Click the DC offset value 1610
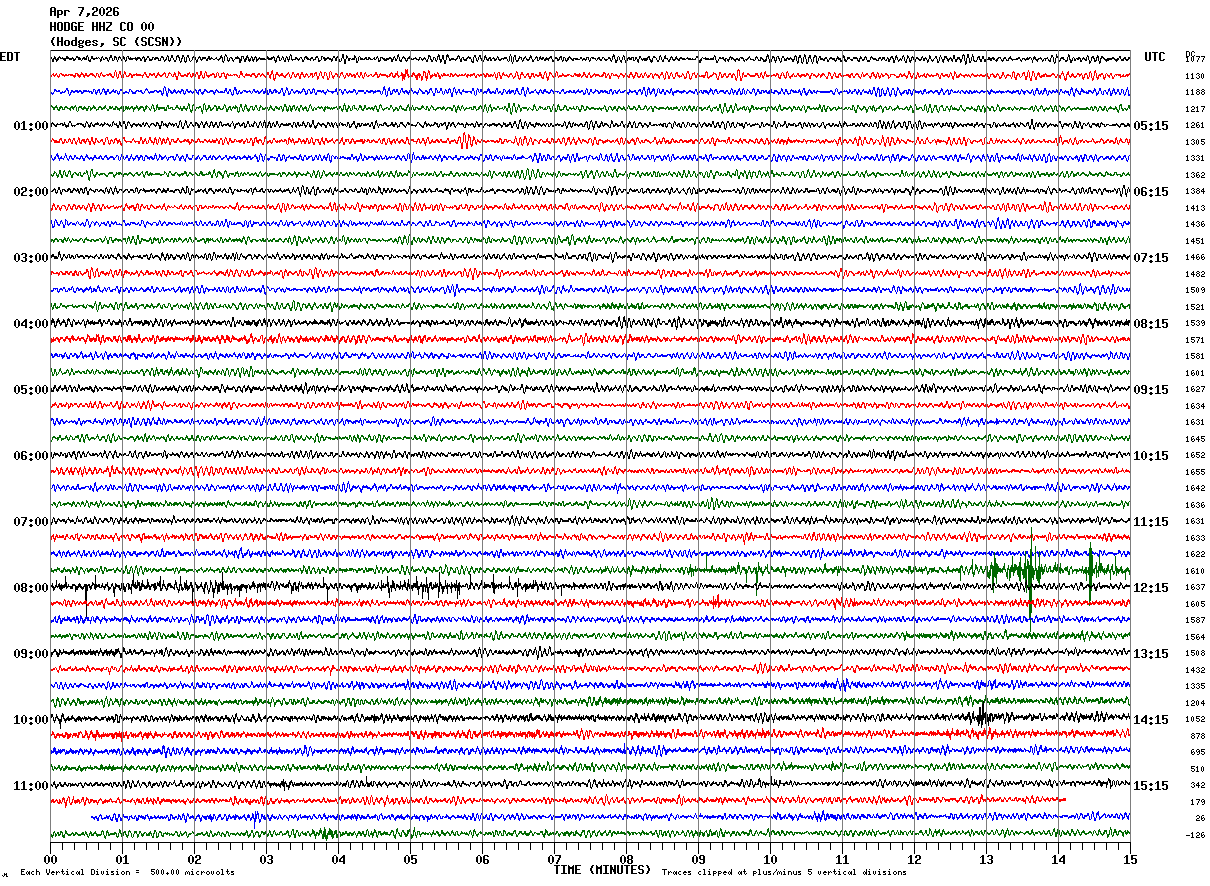 click(x=1195, y=571)
